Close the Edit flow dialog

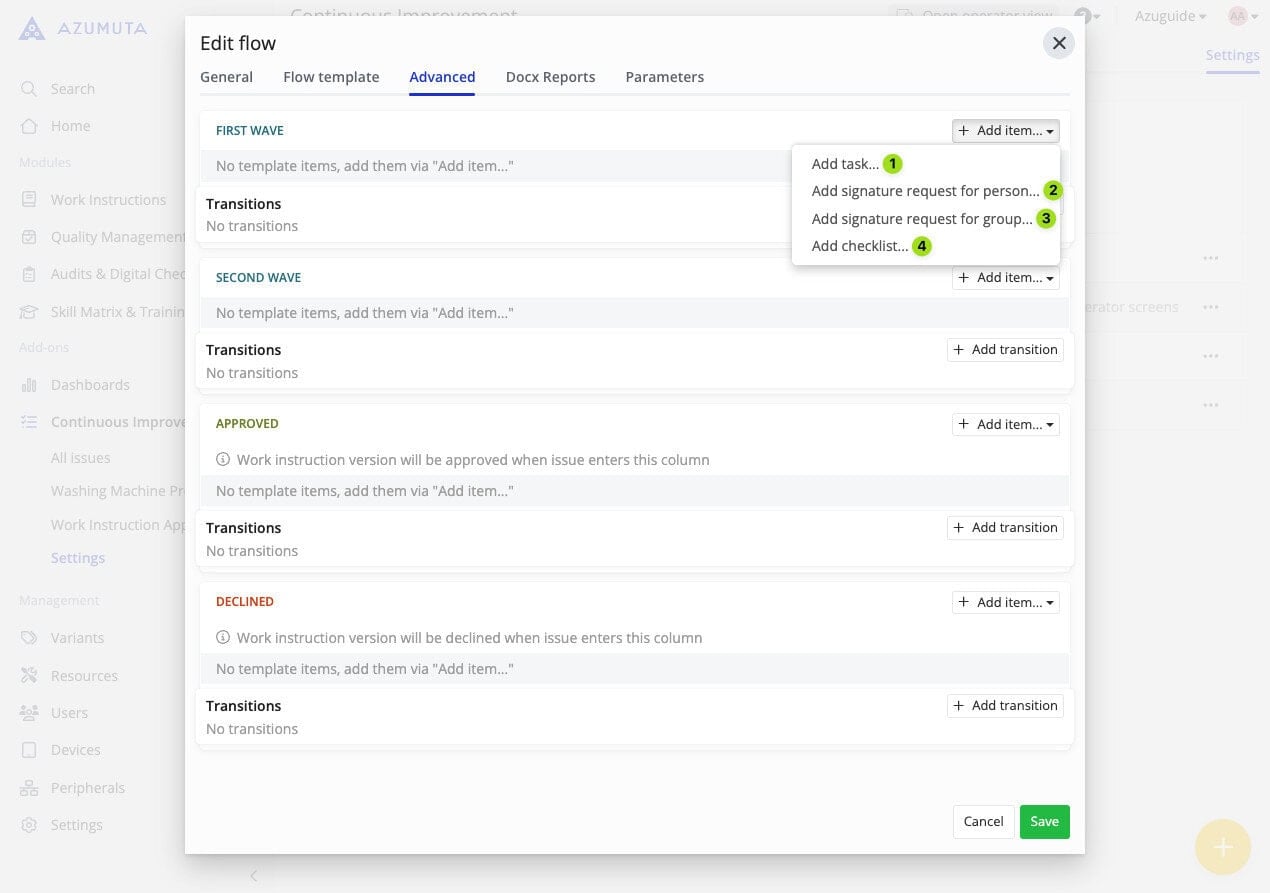click(1059, 43)
